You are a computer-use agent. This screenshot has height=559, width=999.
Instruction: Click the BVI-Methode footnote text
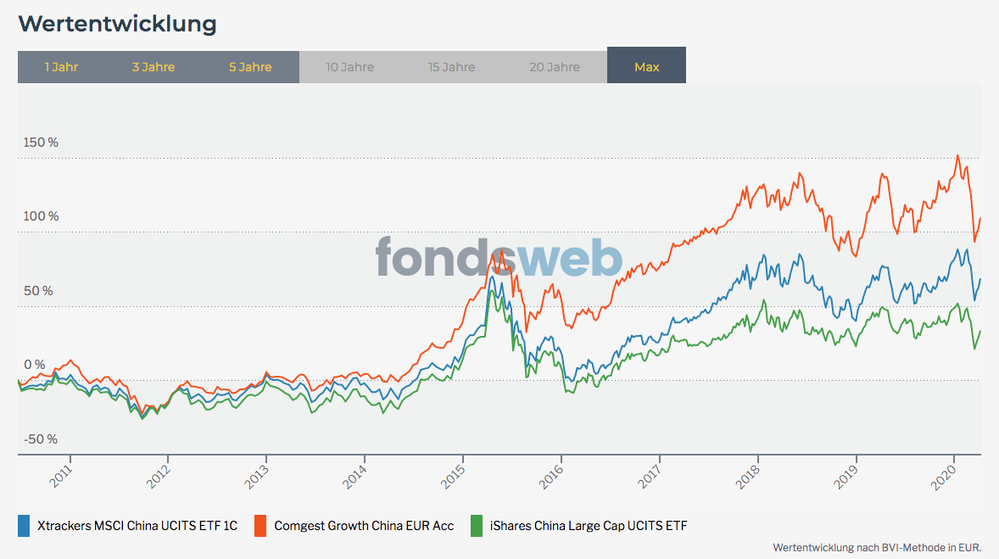click(877, 547)
